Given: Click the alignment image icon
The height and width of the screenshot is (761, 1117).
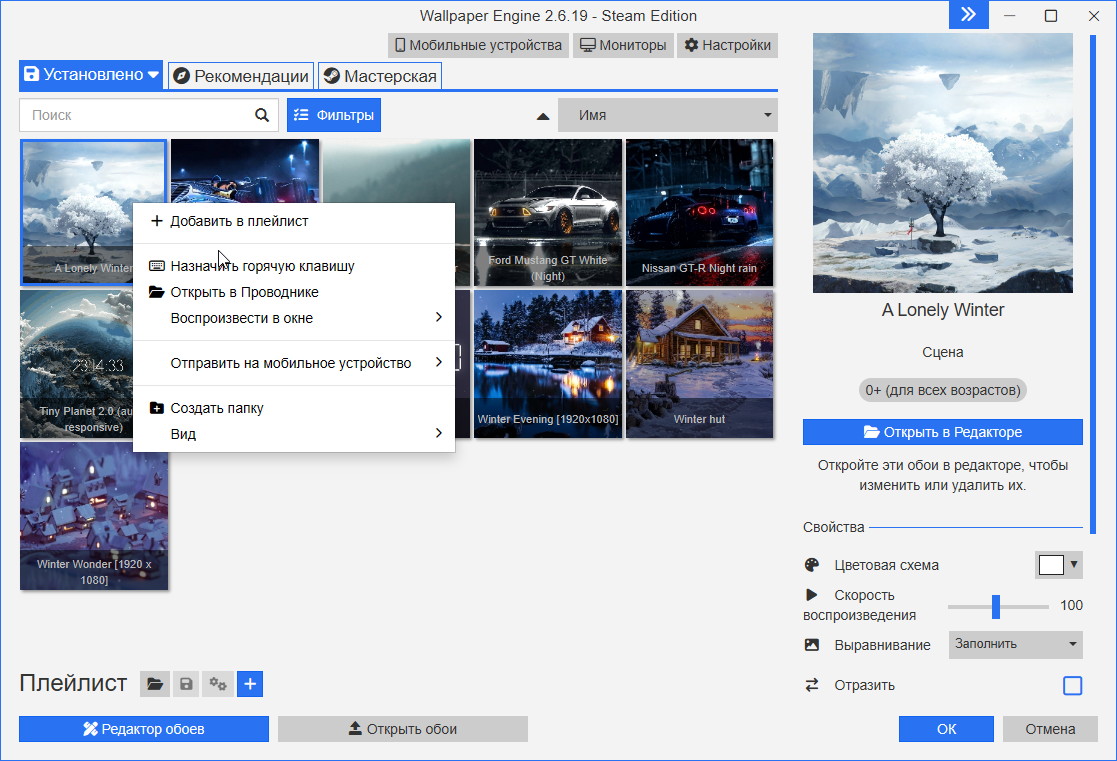Looking at the screenshot, I should tap(811, 645).
